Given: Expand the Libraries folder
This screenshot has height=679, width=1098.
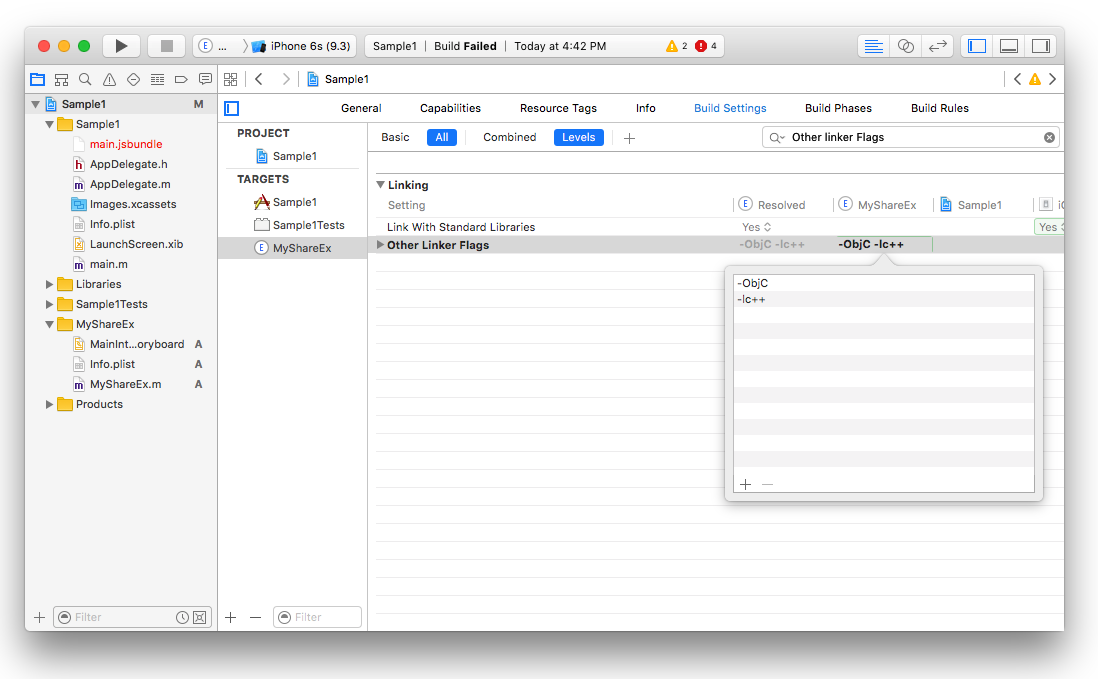Looking at the screenshot, I should point(49,284).
